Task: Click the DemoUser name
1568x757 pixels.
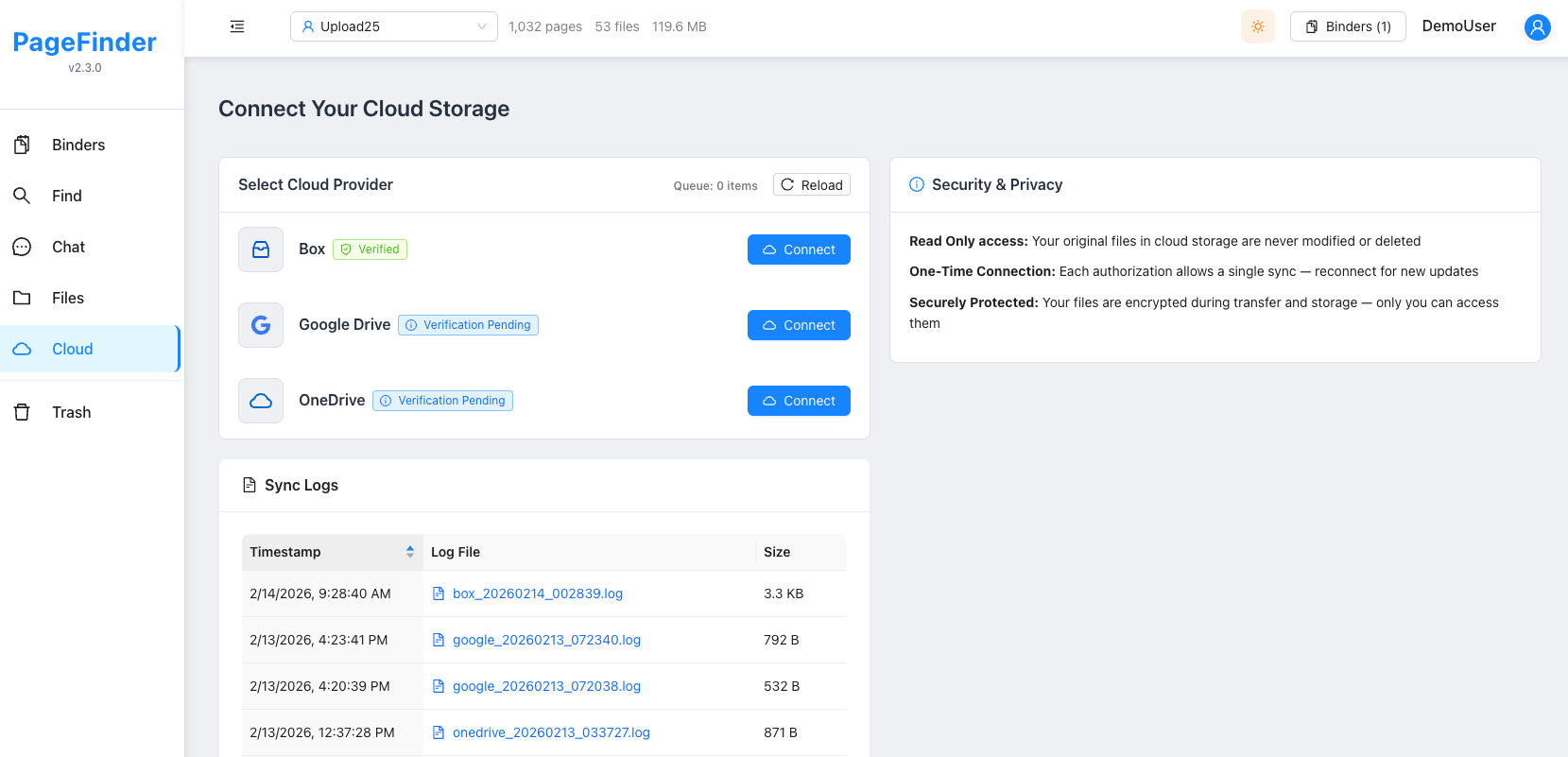Action: (1459, 26)
